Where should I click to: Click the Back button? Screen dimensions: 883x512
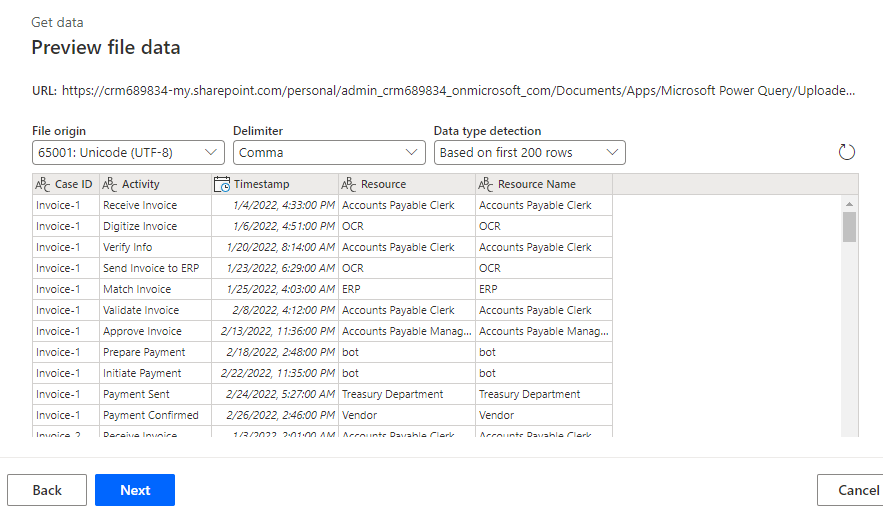(x=47, y=490)
